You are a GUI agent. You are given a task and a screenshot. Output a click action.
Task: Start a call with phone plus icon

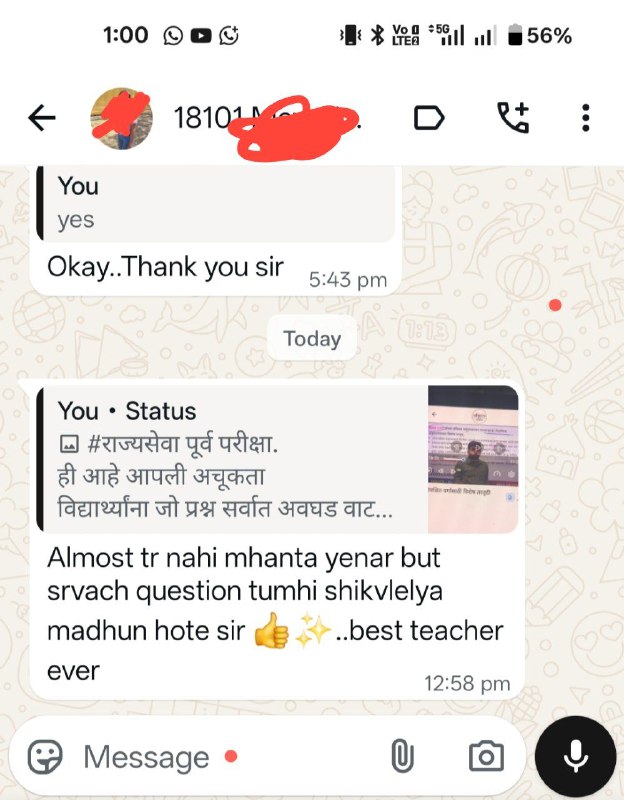pos(513,118)
